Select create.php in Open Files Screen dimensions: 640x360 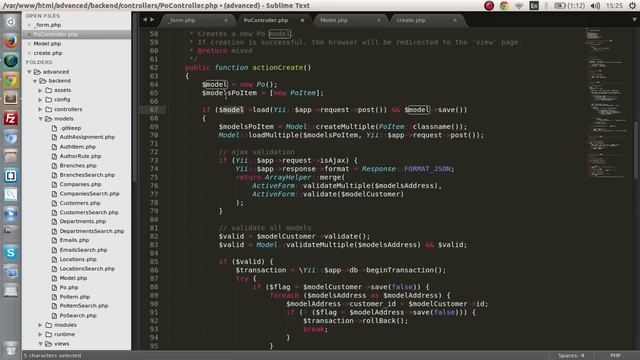coord(48,53)
